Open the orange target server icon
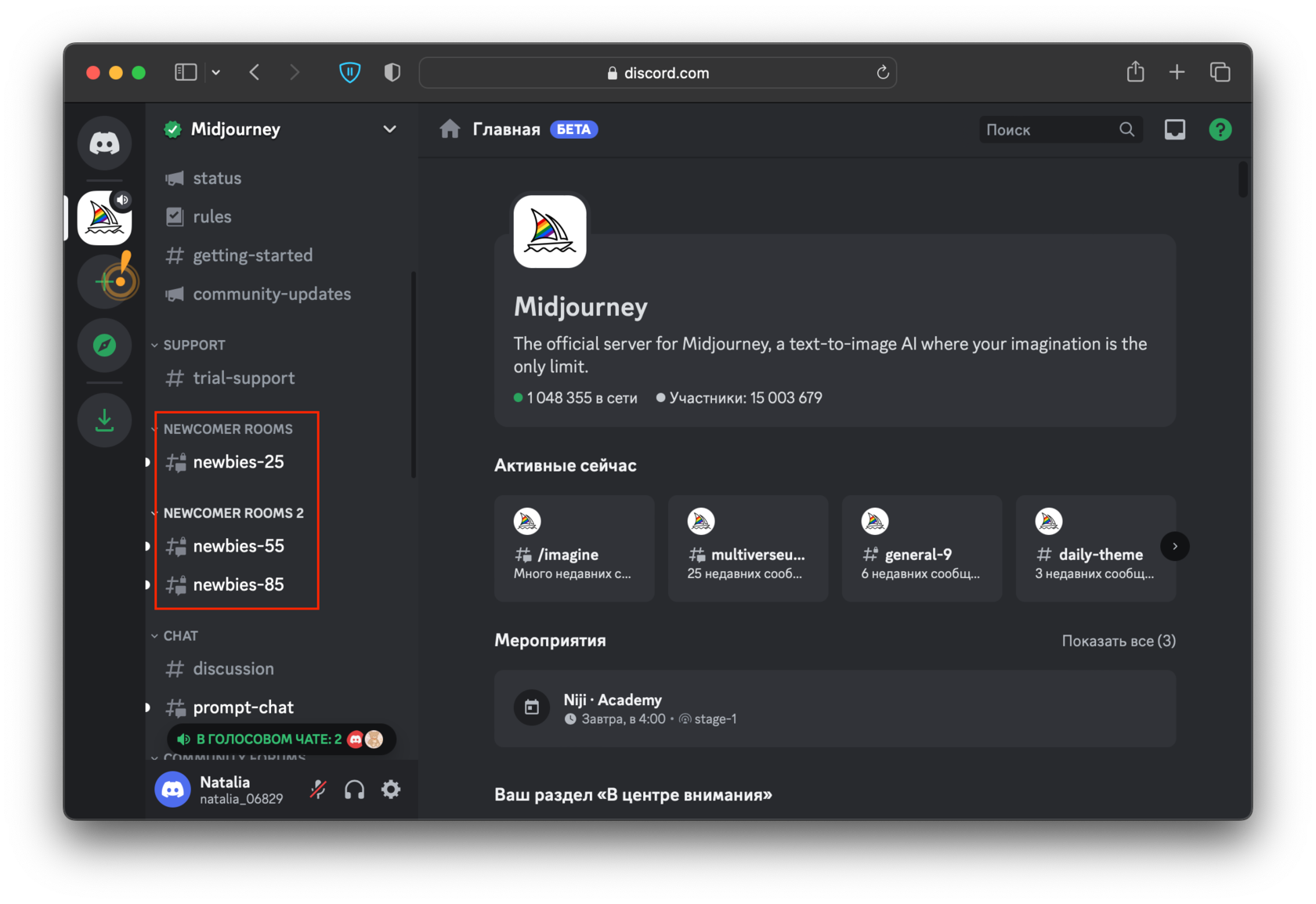This screenshot has height=904, width=1316. (x=104, y=281)
